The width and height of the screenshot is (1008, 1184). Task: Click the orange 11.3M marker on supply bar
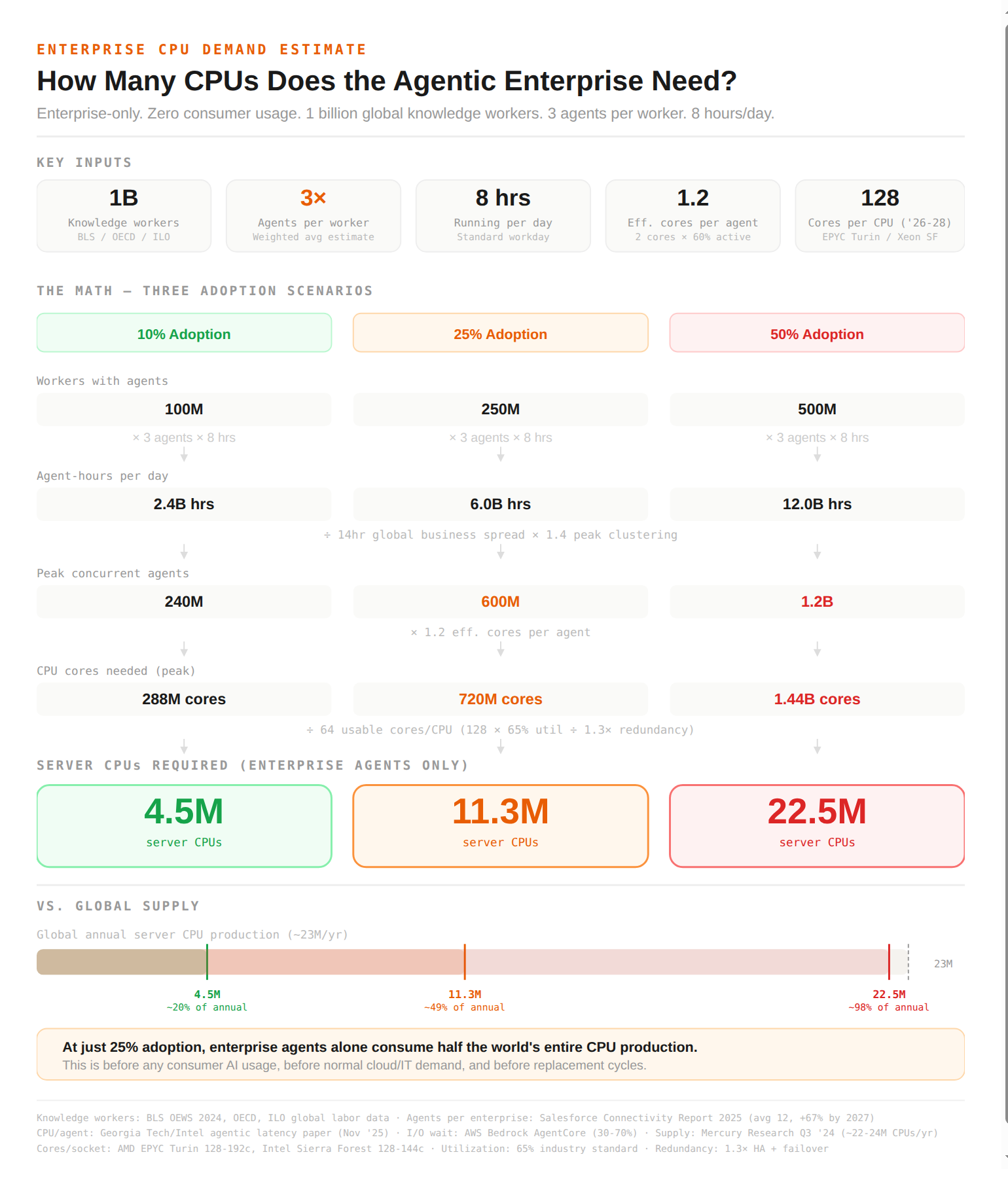[x=465, y=962]
